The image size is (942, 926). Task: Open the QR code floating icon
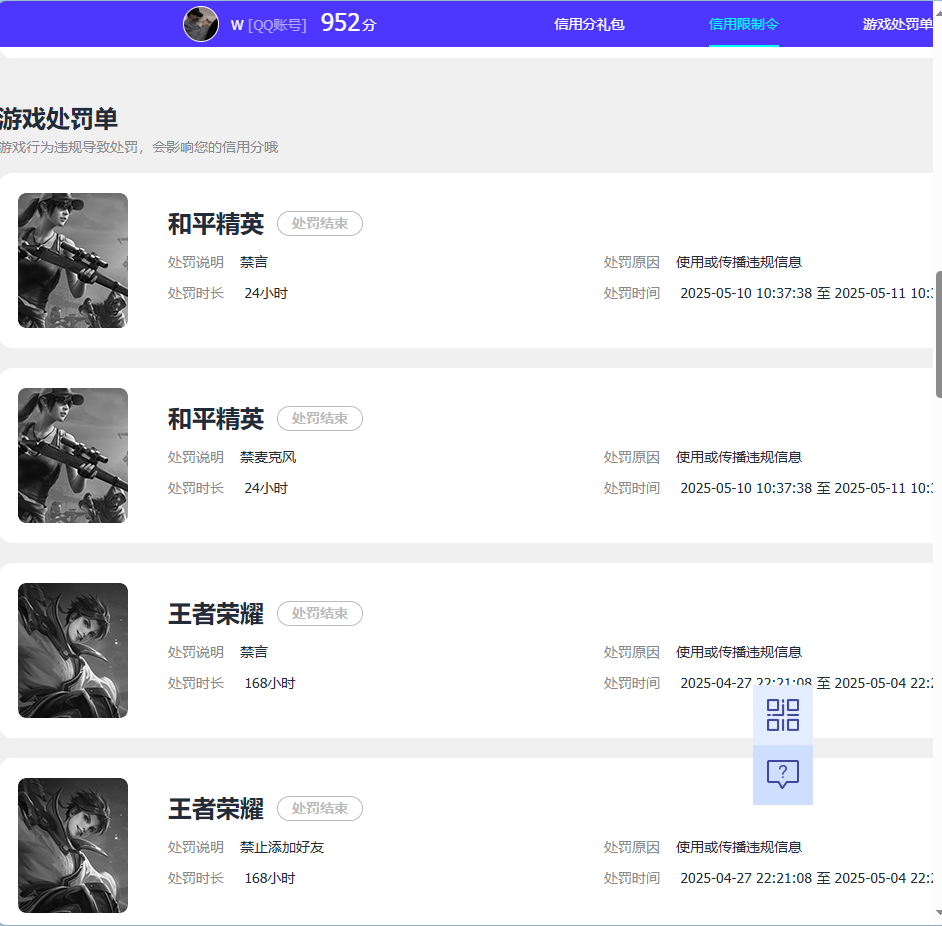tap(783, 715)
